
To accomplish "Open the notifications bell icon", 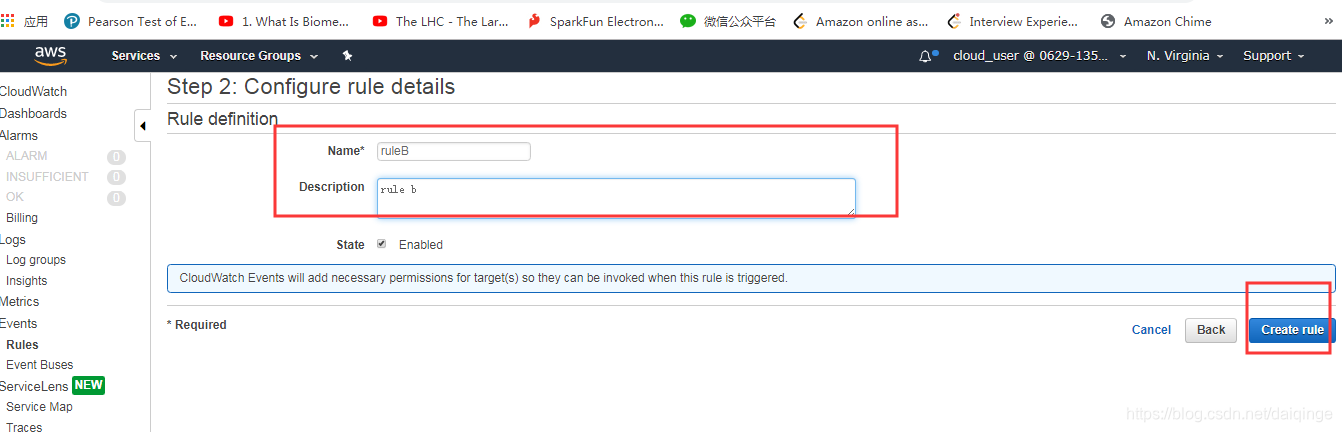I will tap(926, 56).
